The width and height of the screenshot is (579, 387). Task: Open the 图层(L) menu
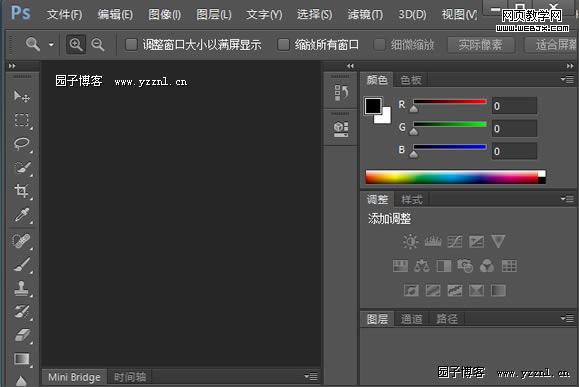(x=214, y=15)
